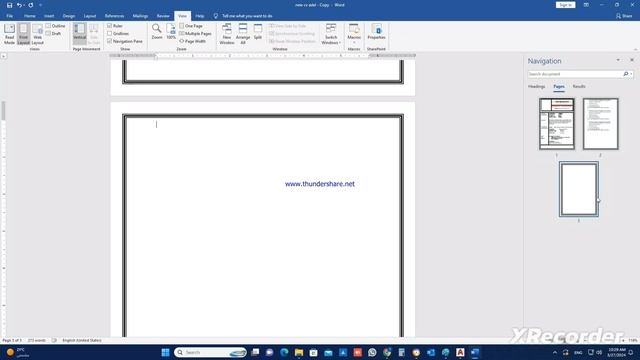Click the Macros button icon
This screenshot has height=360, width=640.
click(354, 29)
